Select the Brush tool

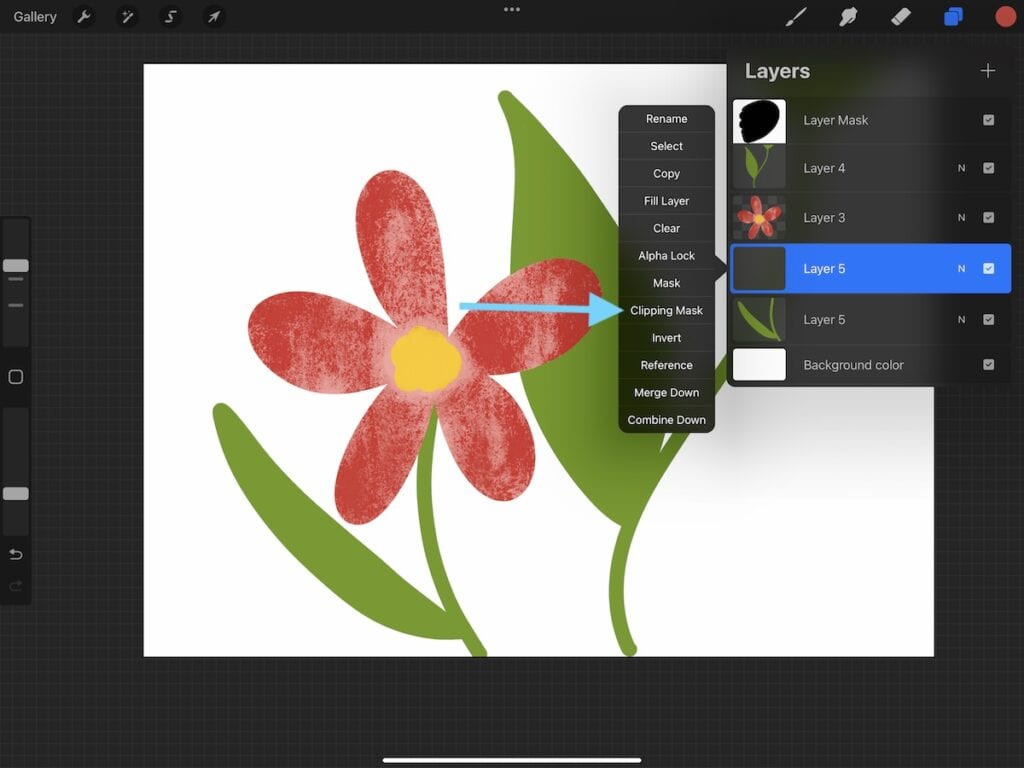click(x=796, y=17)
